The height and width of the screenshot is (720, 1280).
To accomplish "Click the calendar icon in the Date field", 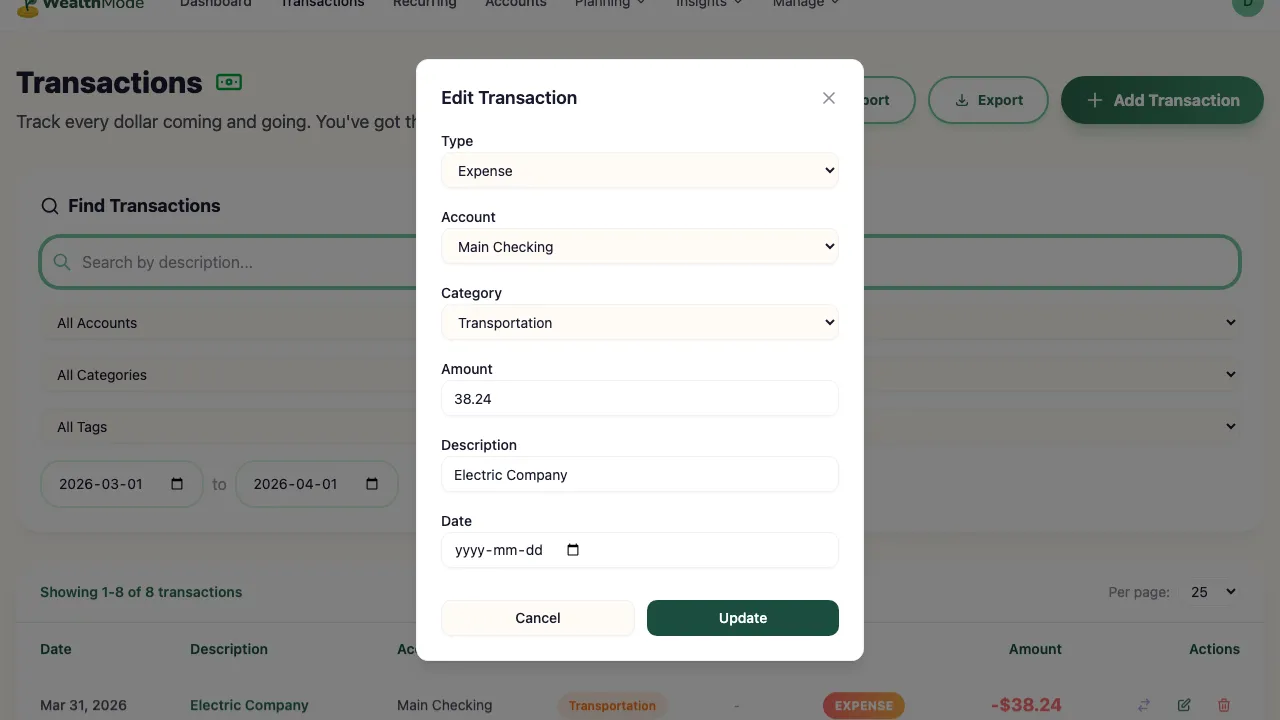I will point(572,549).
